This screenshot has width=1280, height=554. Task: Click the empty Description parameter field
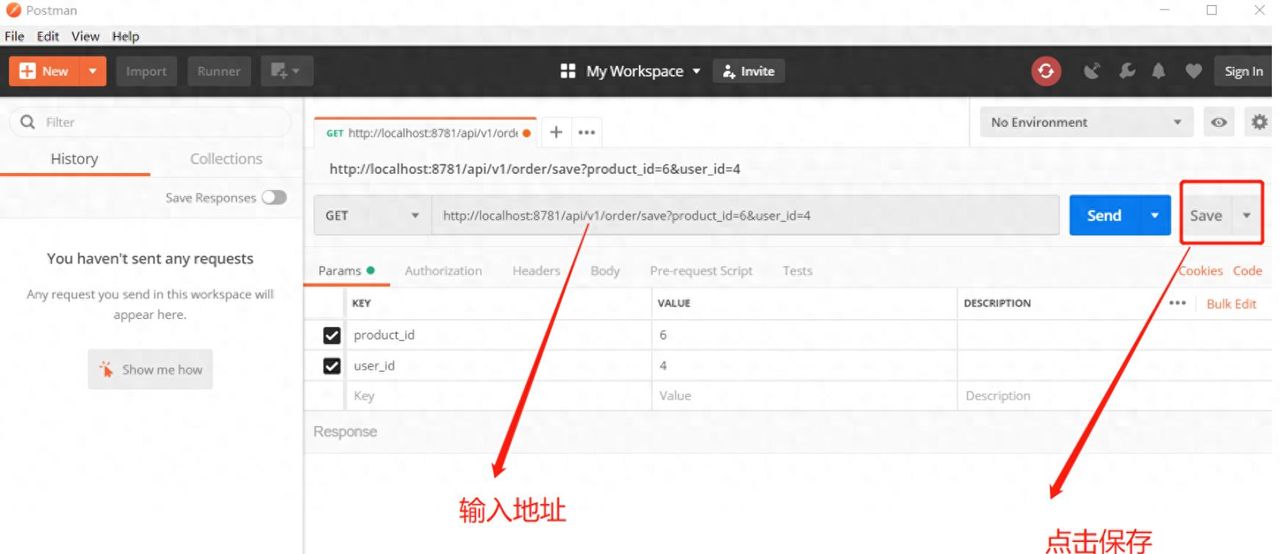pyautogui.click(x=1115, y=396)
